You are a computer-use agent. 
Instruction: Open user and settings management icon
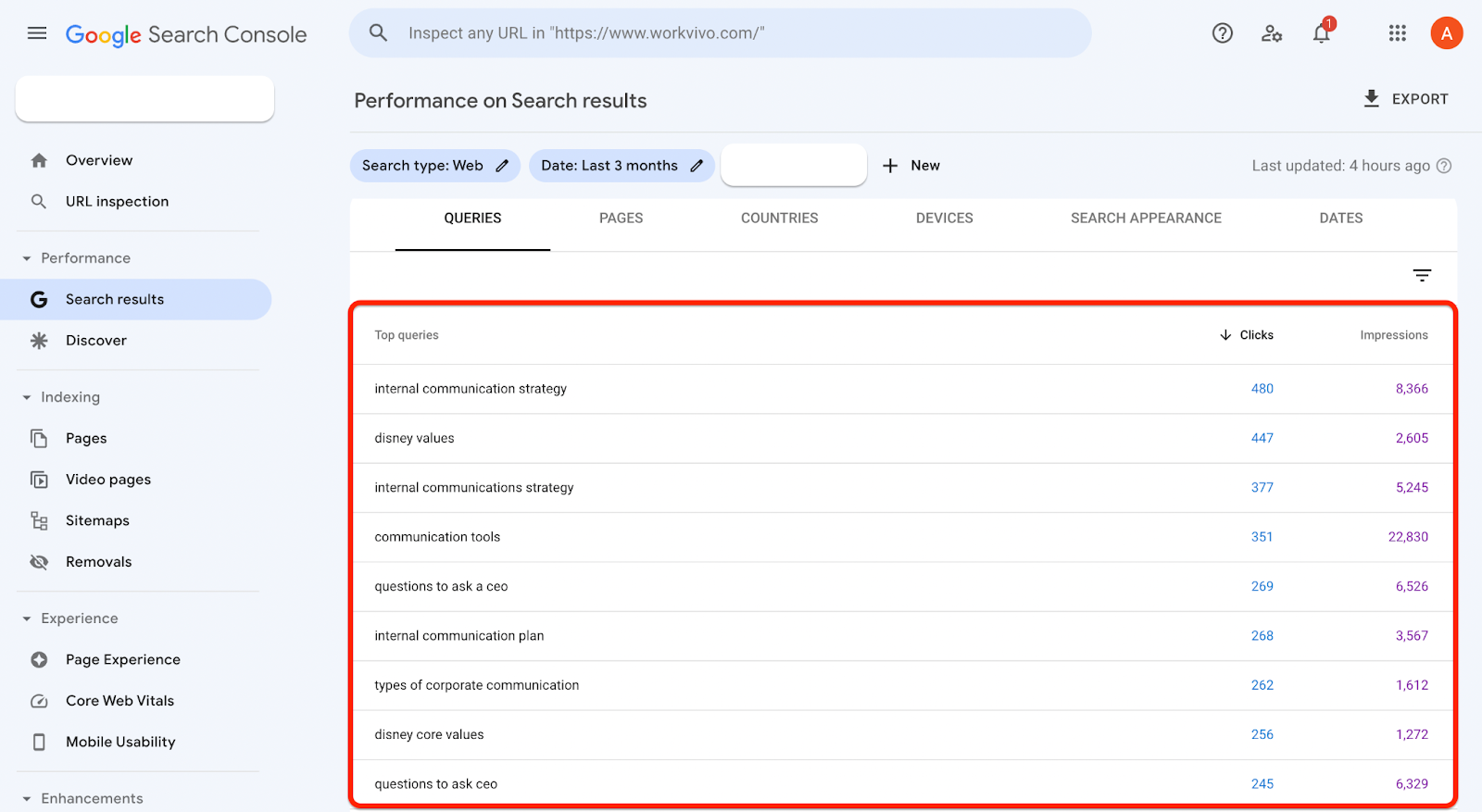pos(1272,33)
